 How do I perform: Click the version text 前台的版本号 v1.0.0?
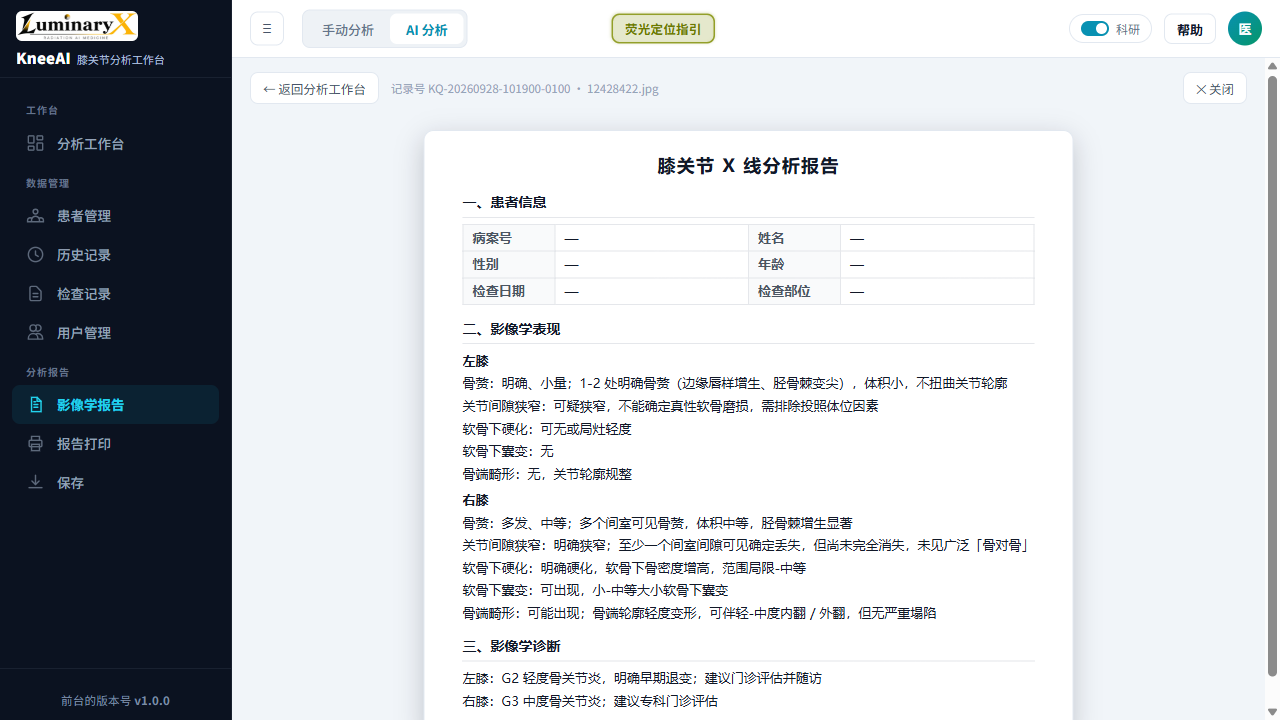(x=116, y=700)
